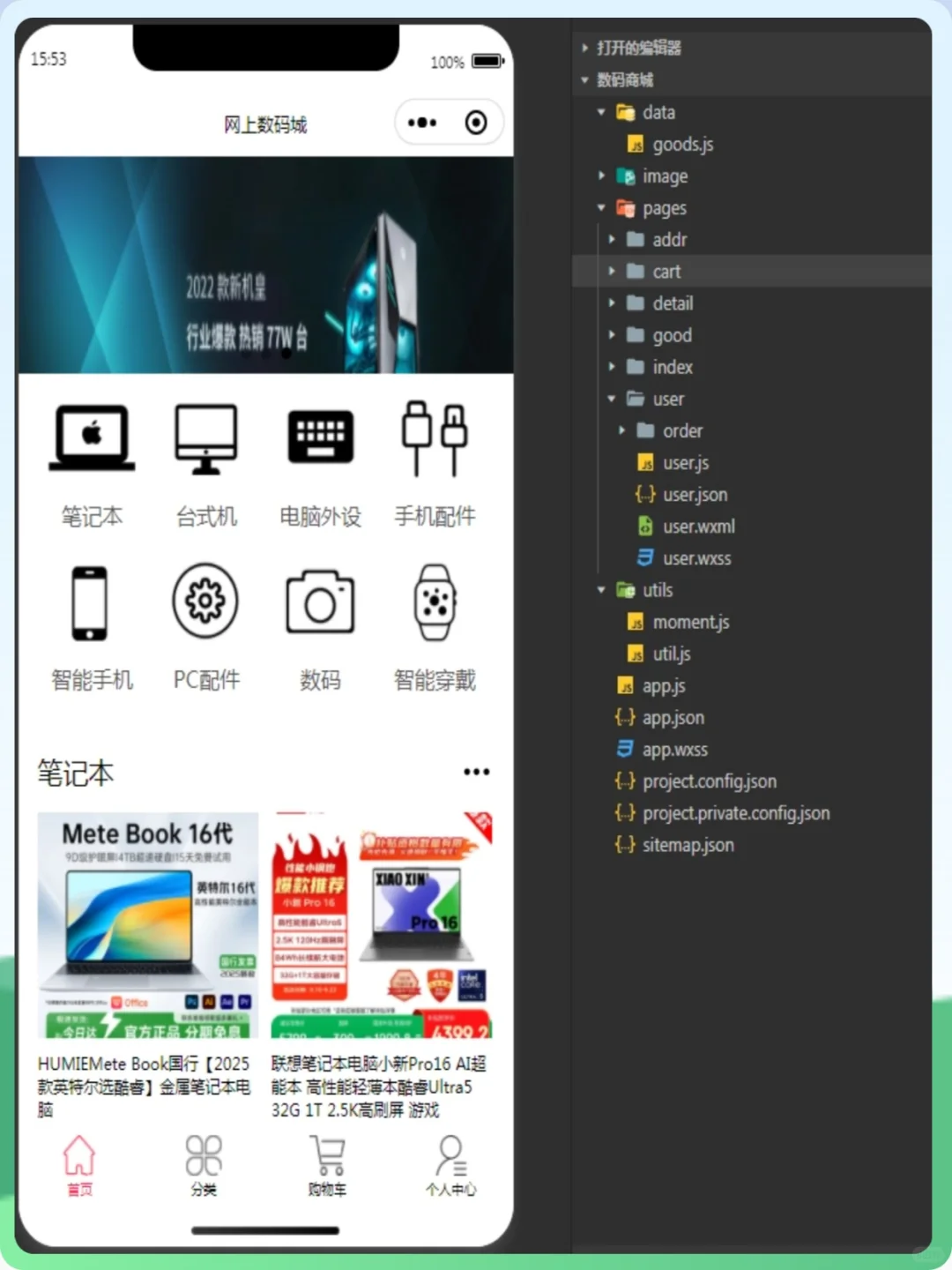Select the image folder name
Viewport: 952px width, 1270px height.
(665, 176)
